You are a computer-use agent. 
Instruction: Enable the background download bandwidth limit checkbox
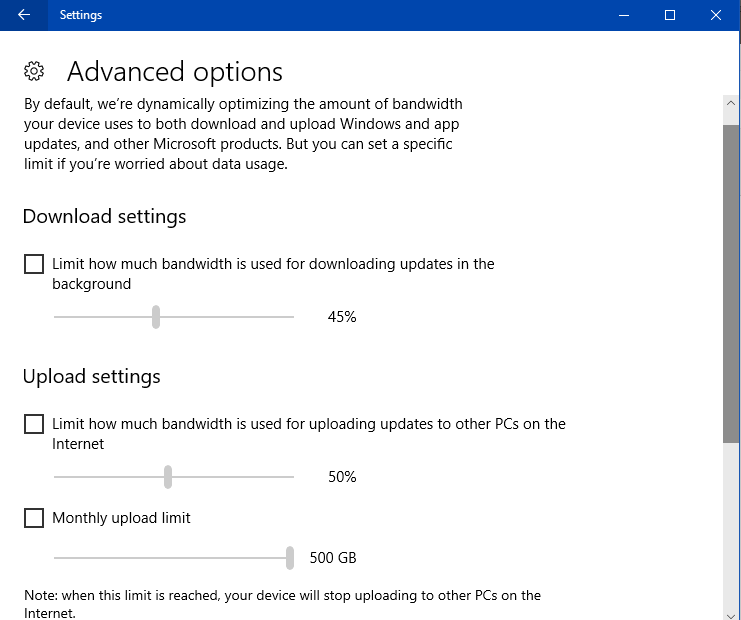(x=34, y=264)
